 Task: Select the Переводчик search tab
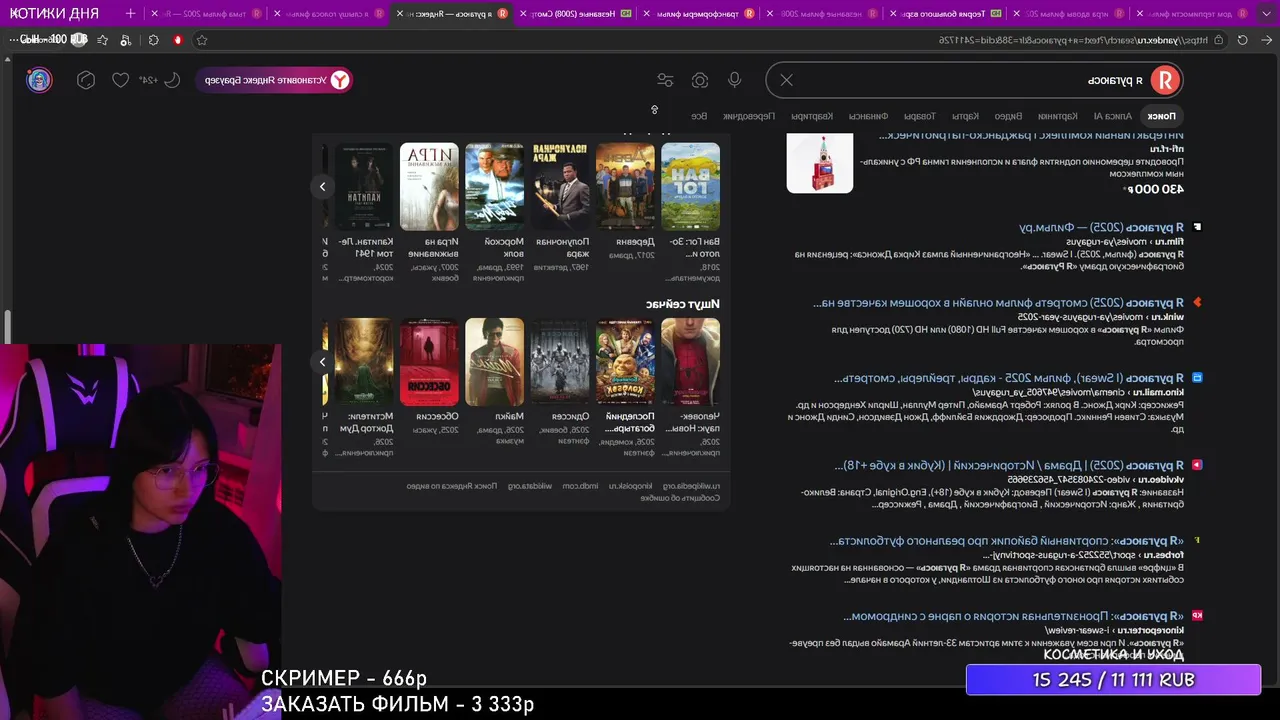[x=749, y=116]
